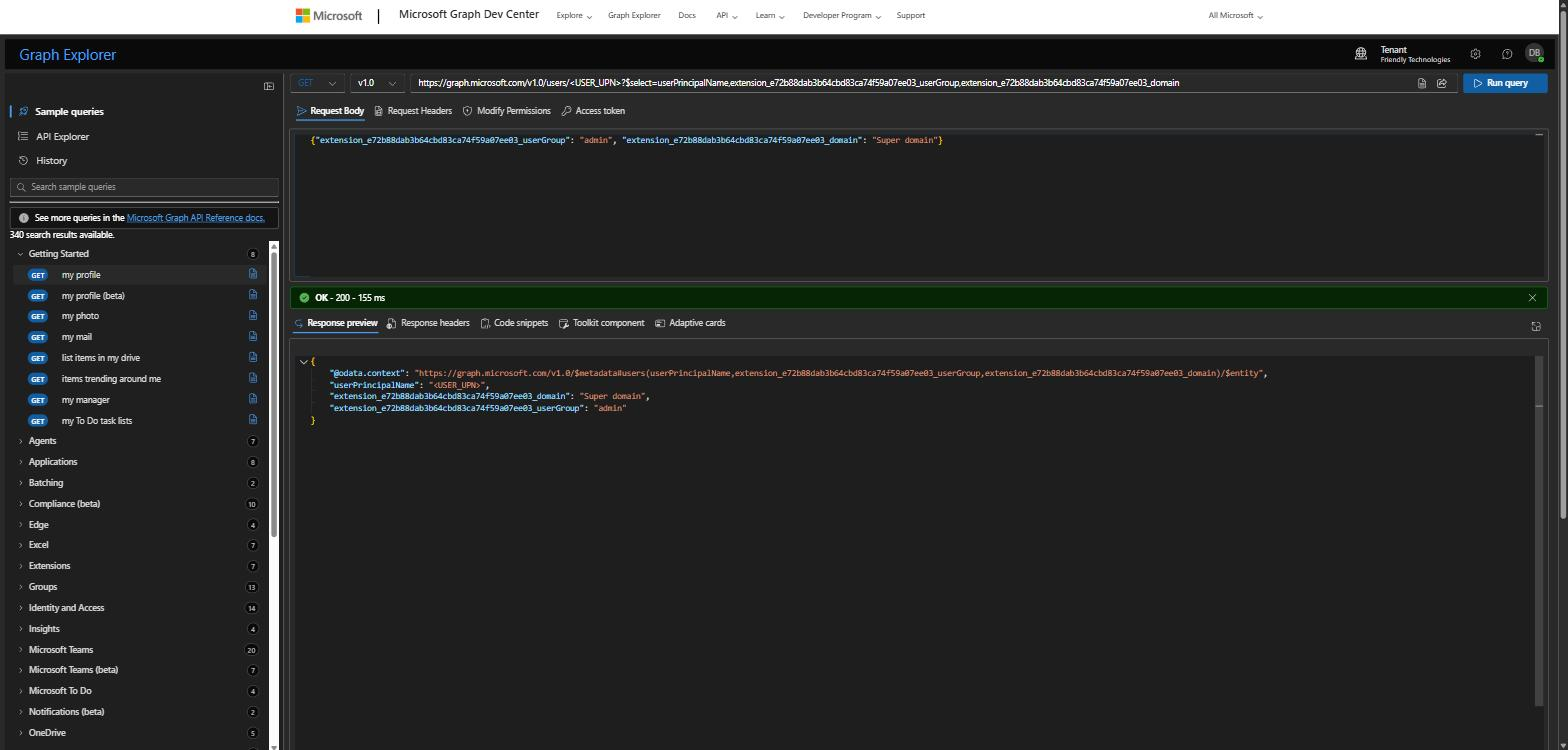Open the History section

click(x=50, y=160)
